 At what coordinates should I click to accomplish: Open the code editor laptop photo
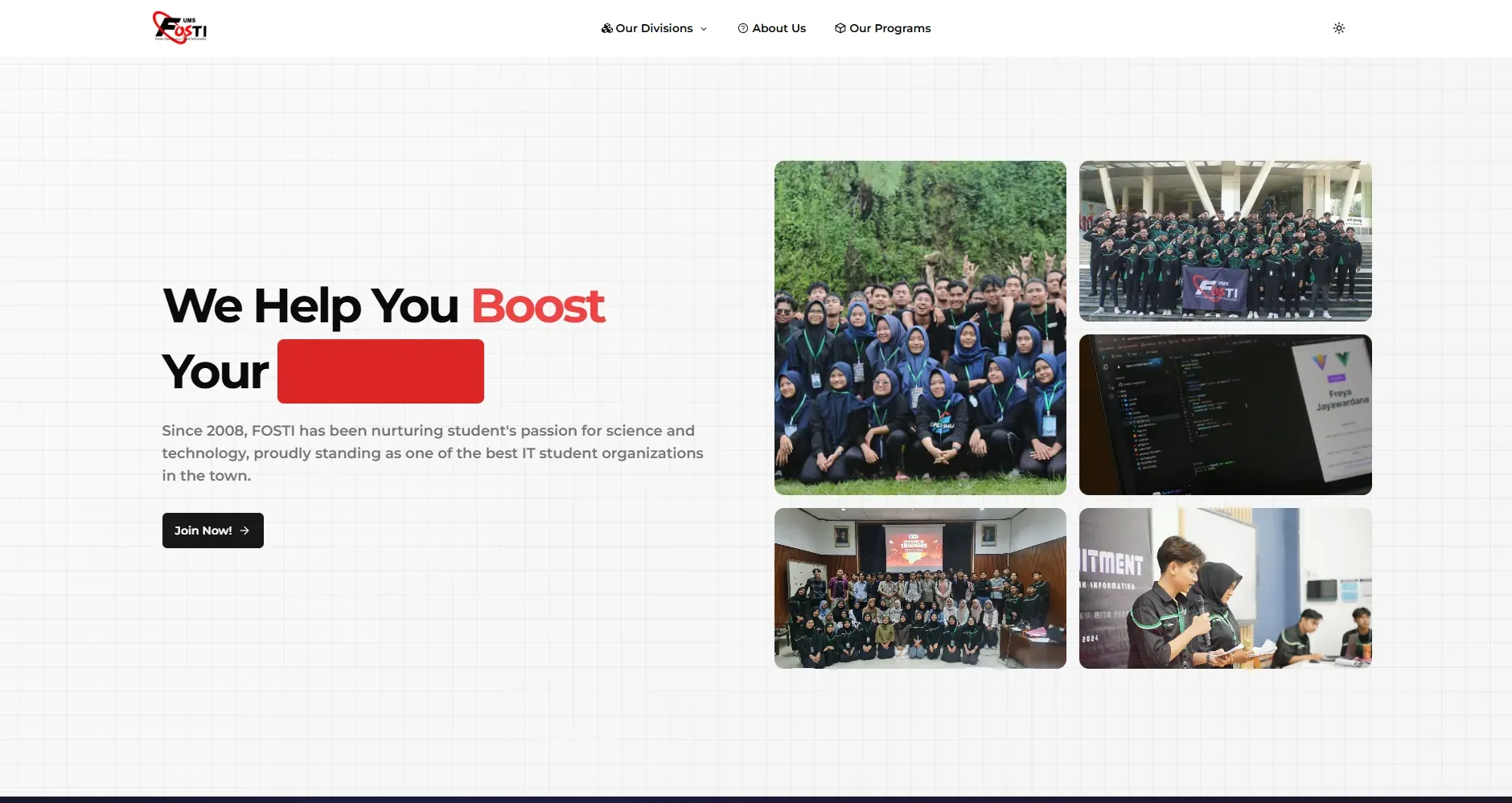point(1226,415)
